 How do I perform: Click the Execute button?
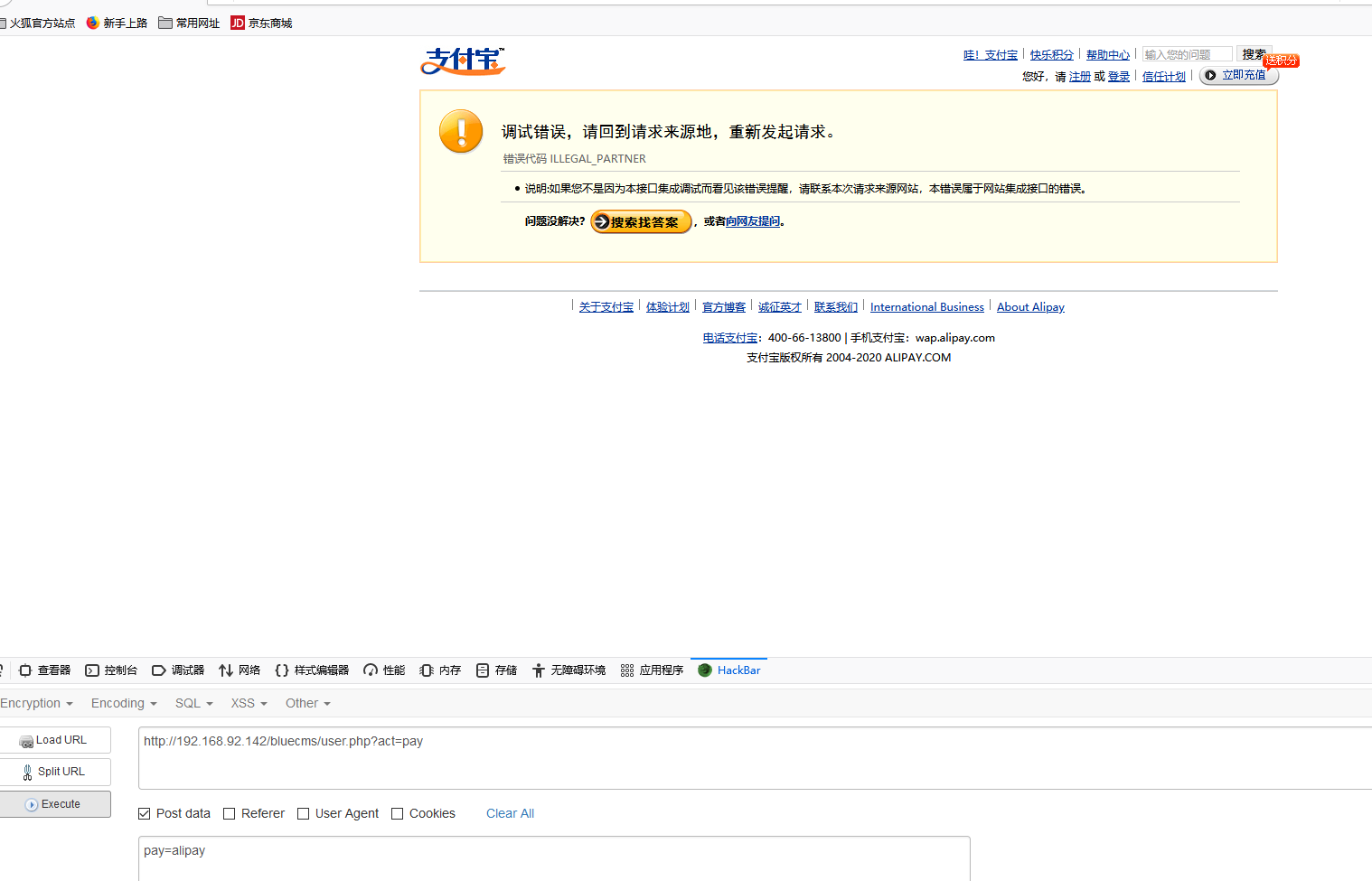pyautogui.click(x=54, y=804)
